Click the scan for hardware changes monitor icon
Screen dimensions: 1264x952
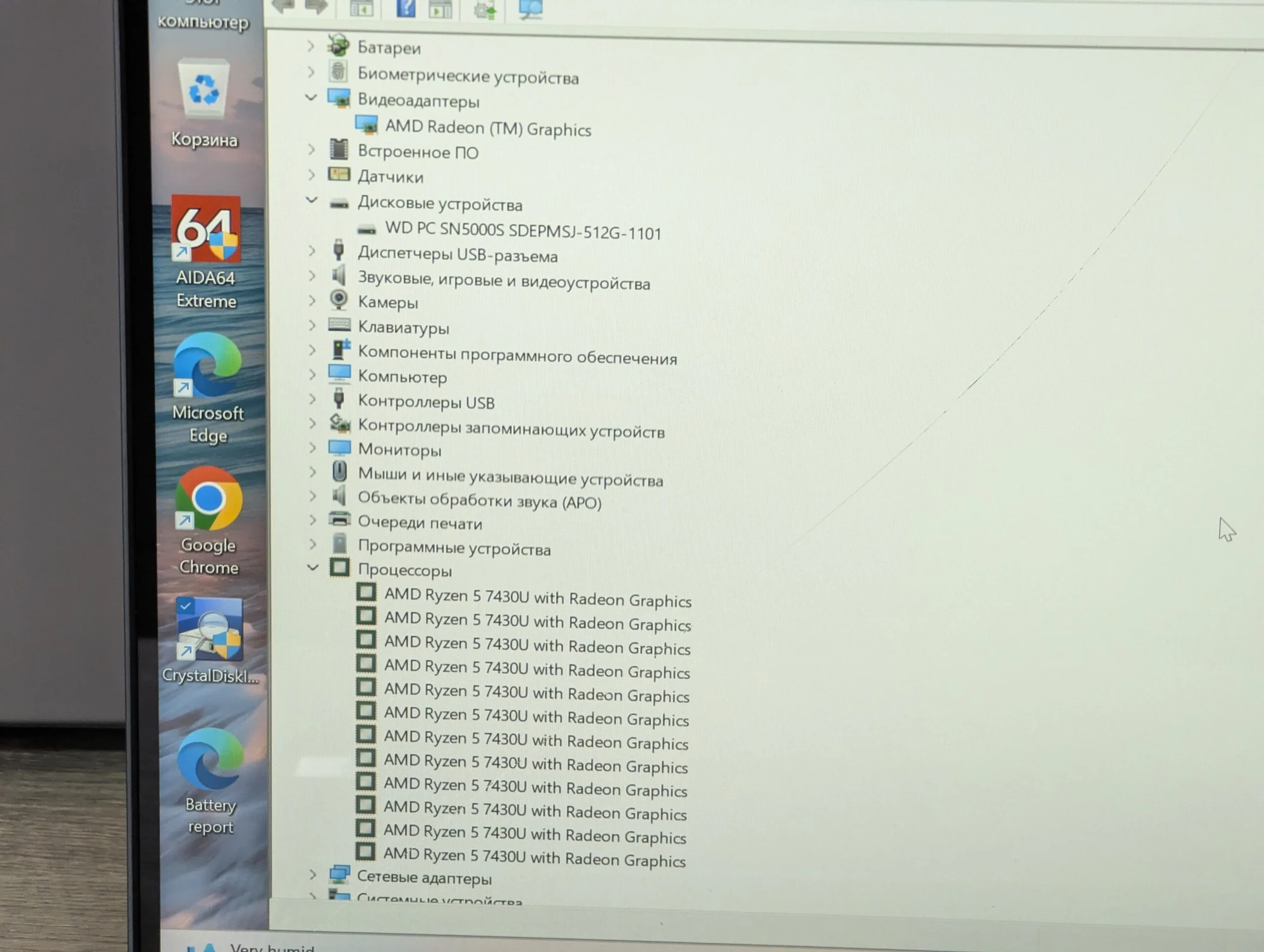click(x=530, y=9)
